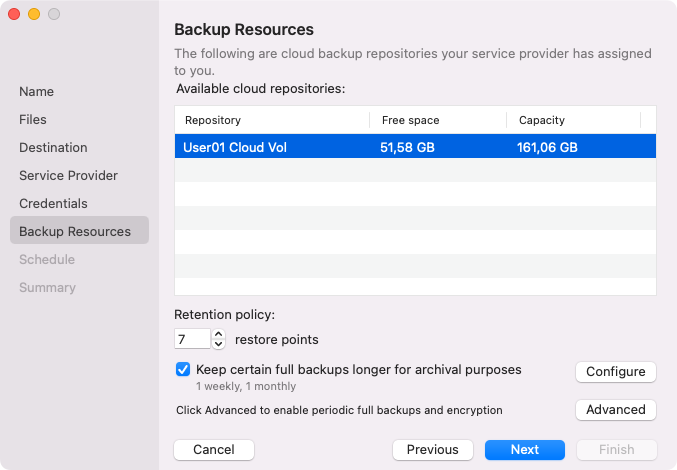Open Advanced backup settings

(x=615, y=409)
